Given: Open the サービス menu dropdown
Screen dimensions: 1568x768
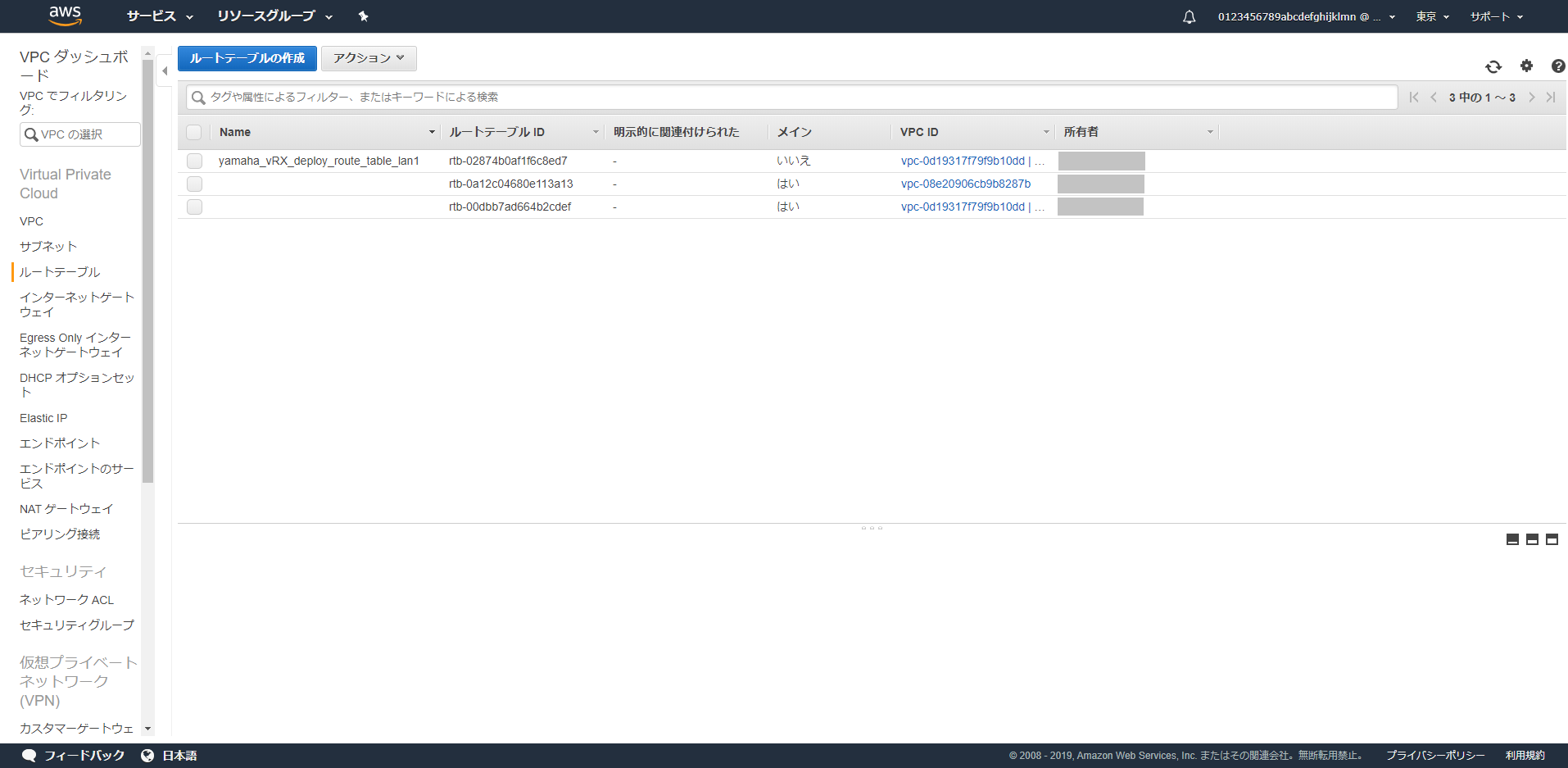Looking at the screenshot, I should pos(160,16).
